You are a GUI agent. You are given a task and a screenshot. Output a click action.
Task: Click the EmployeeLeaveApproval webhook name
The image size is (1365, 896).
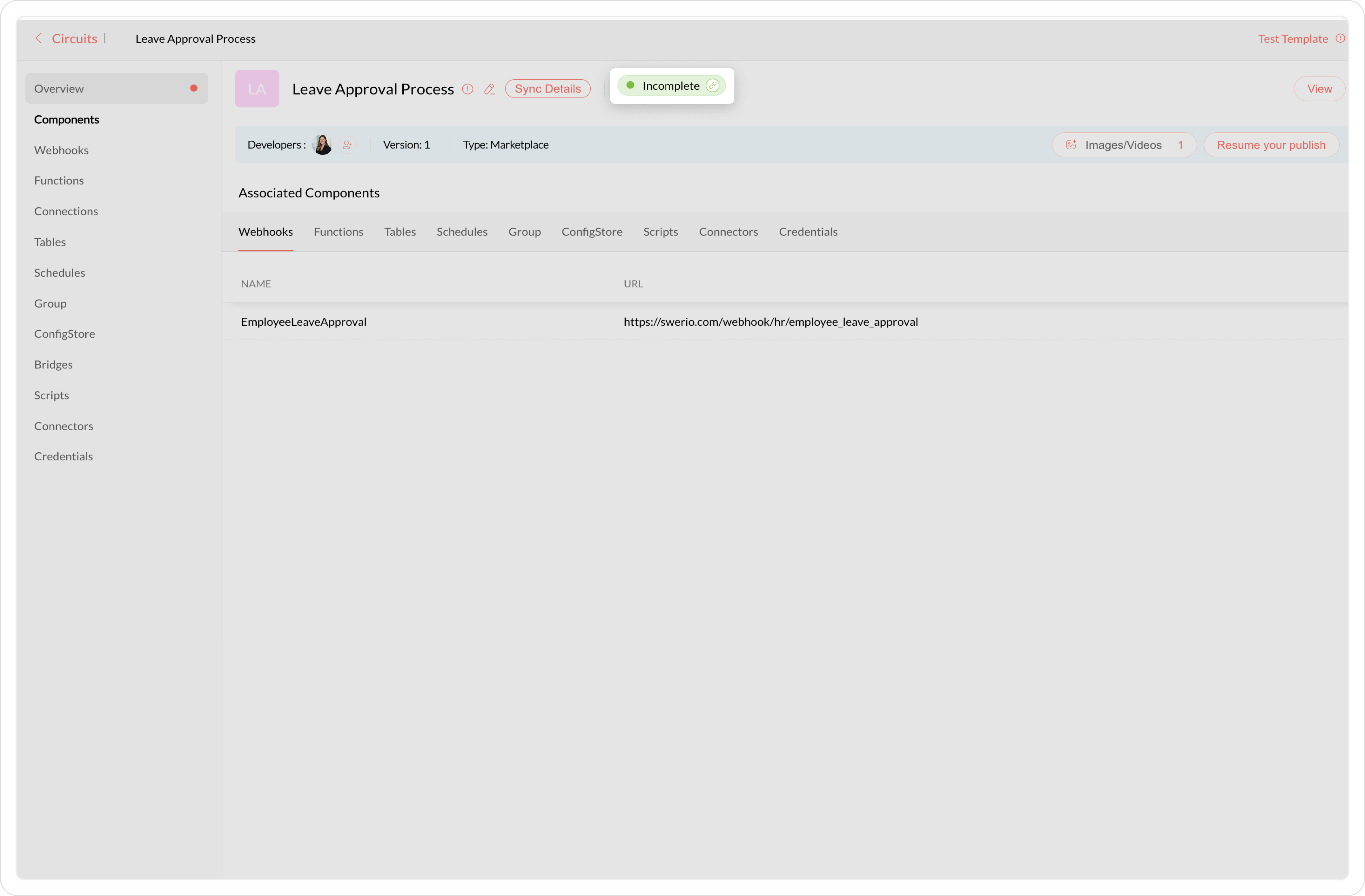[x=304, y=322]
